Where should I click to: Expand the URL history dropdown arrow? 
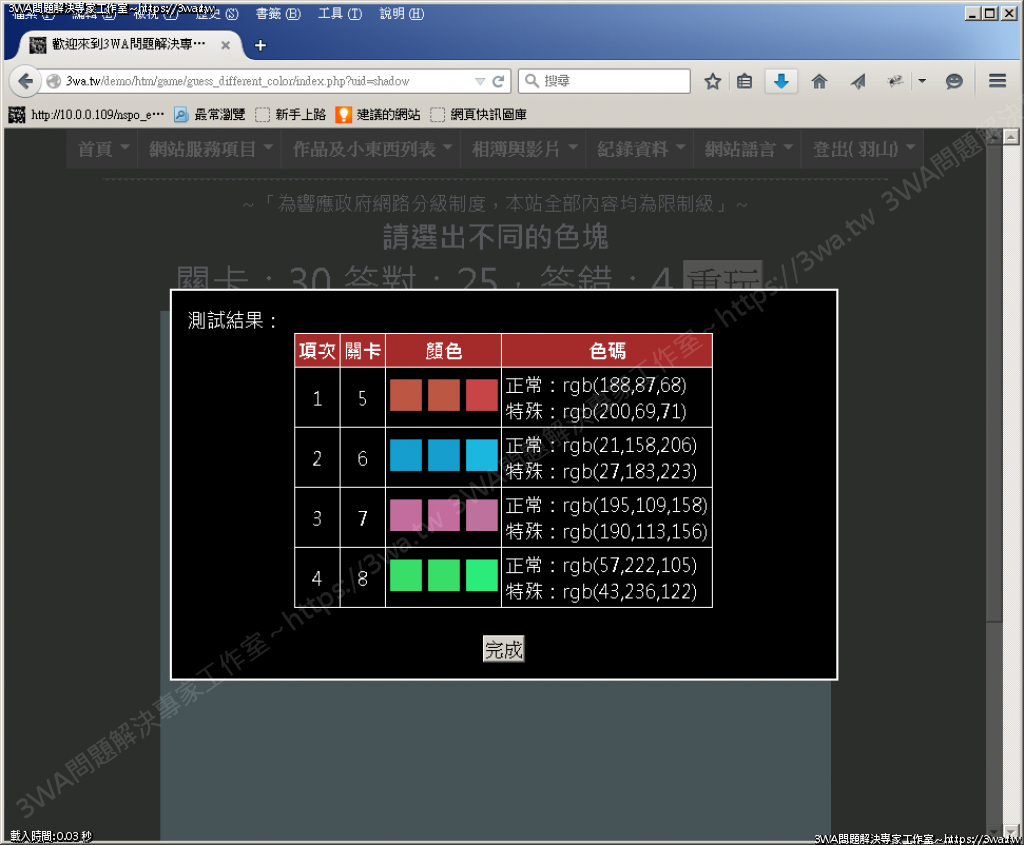pyautogui.click(x=480, y=81)
